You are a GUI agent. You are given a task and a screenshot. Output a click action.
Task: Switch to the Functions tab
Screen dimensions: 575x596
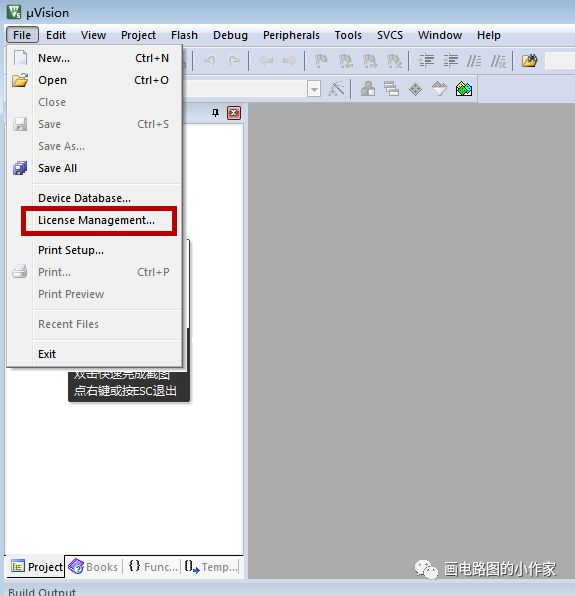[x=153, y=567]
